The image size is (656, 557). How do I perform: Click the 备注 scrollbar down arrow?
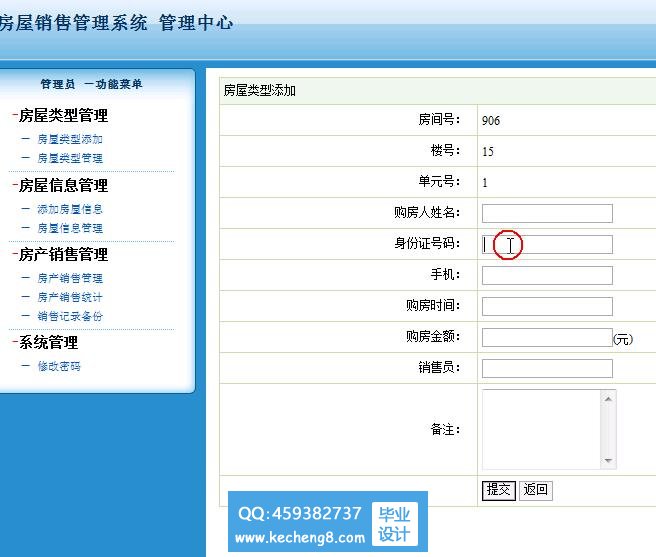pyautogui.click(x=608, y=461)
